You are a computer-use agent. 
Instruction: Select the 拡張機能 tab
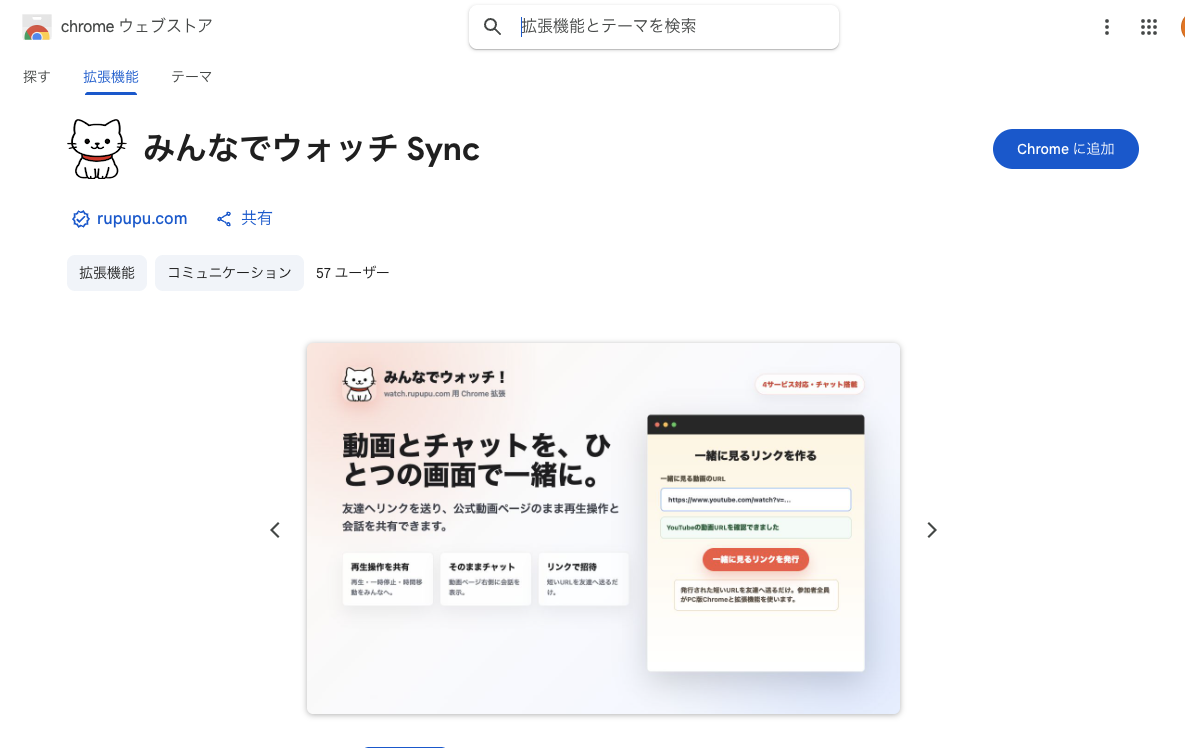pos(111,76)
